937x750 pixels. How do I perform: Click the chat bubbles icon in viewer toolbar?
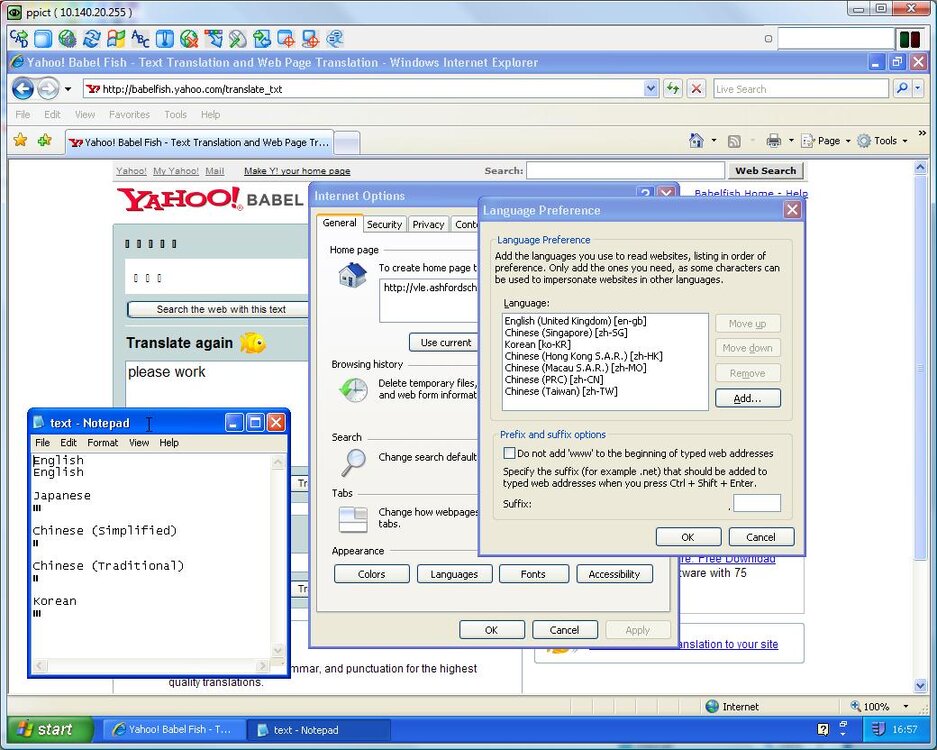click(x=335, y=39)
